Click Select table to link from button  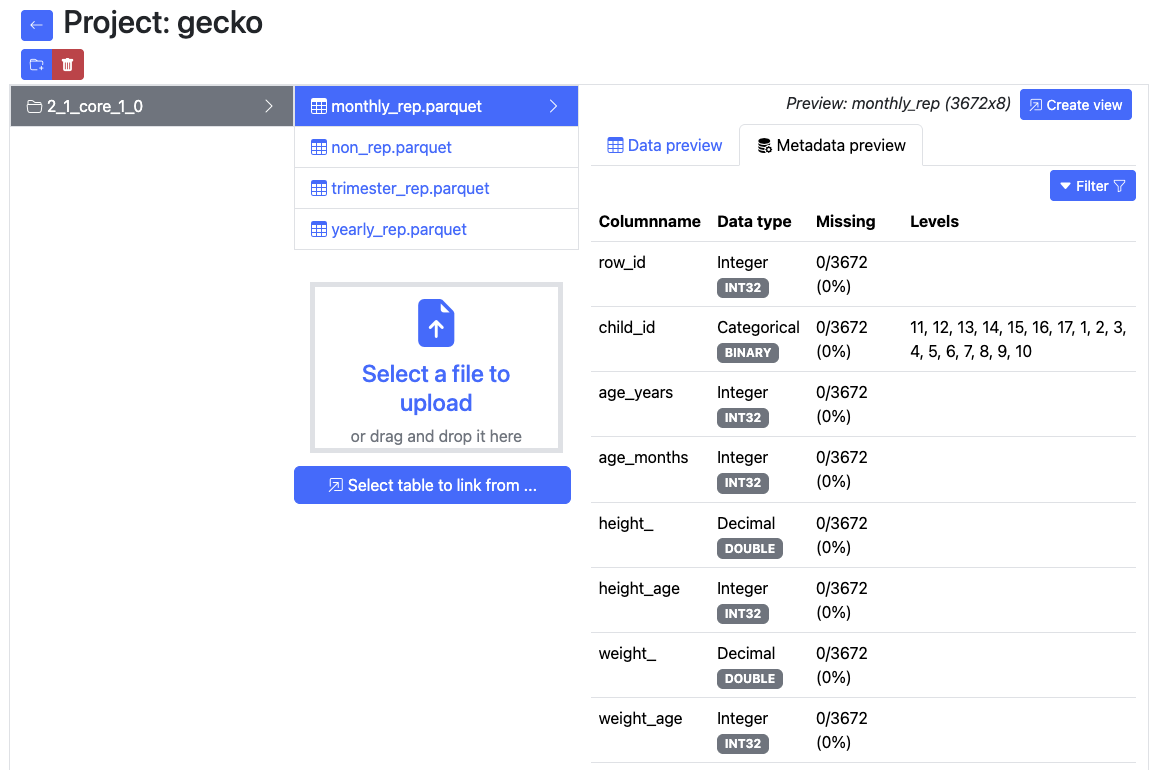click(x=432, y=485)
